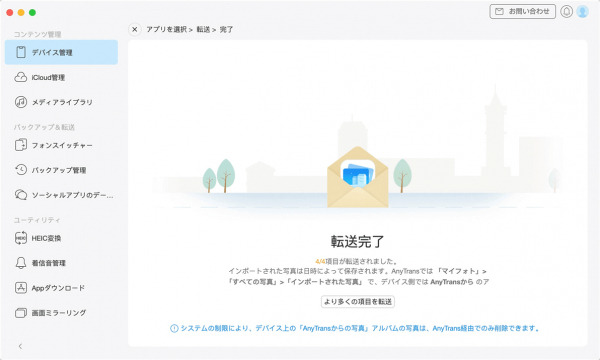This screenshot has width=600, height=360.
Task: Open Appダウンロード app store icon
Action: pyautogui.click(x=21, y=288)
